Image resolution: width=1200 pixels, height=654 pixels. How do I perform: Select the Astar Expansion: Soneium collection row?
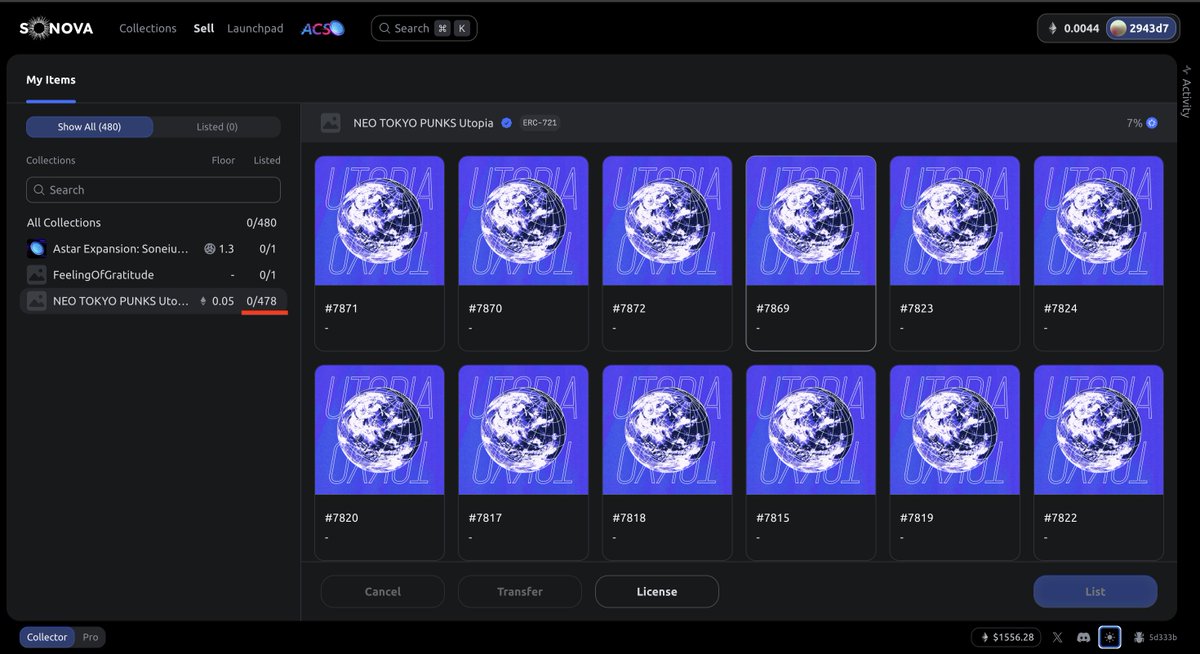pos(153,249)
